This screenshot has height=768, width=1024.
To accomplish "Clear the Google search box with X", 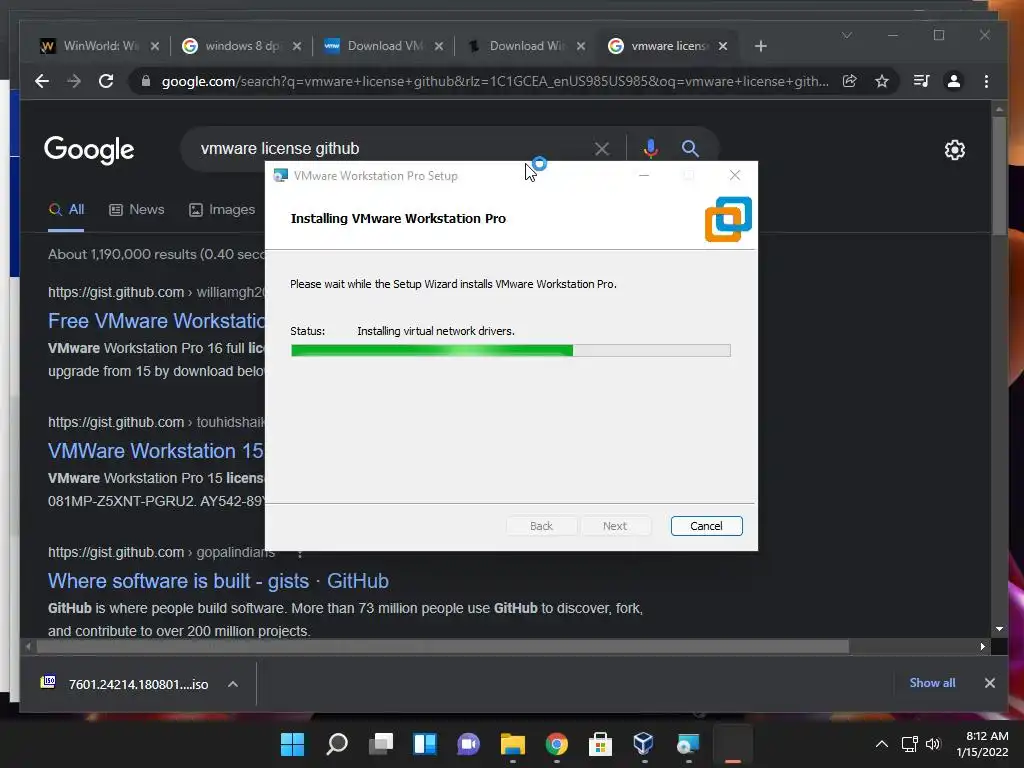I will point(601,149).
